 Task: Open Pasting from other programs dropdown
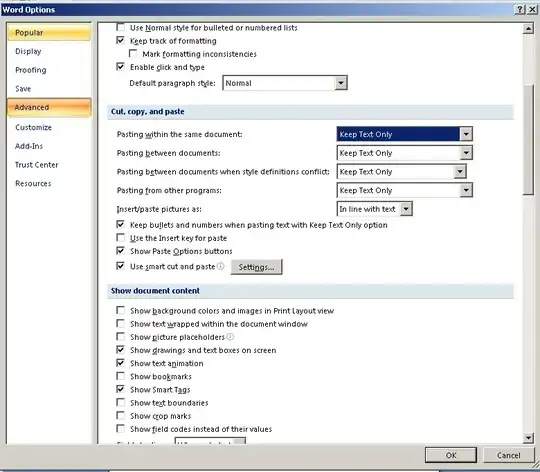[x=466, y=190]
